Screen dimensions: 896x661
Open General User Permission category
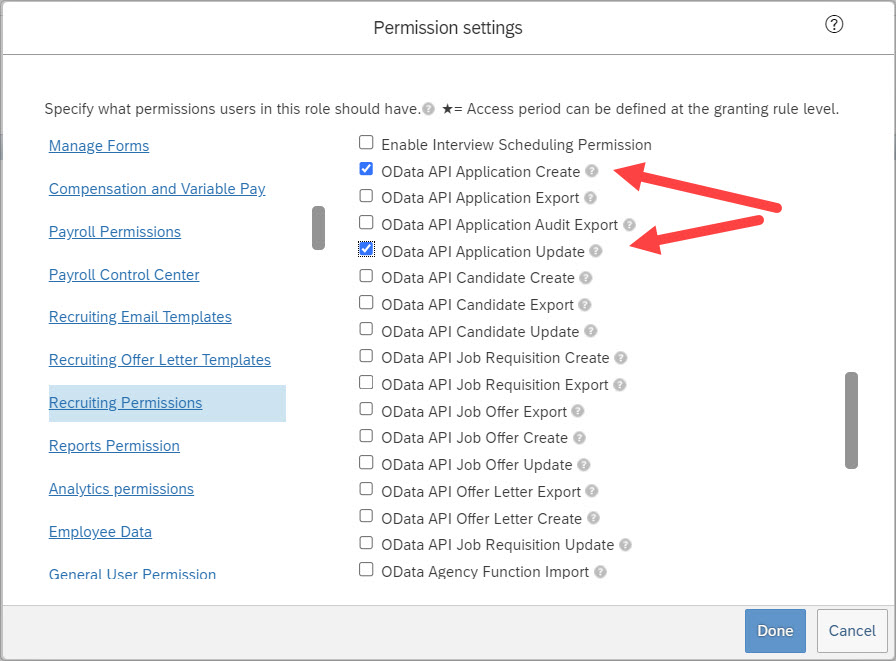133,574
